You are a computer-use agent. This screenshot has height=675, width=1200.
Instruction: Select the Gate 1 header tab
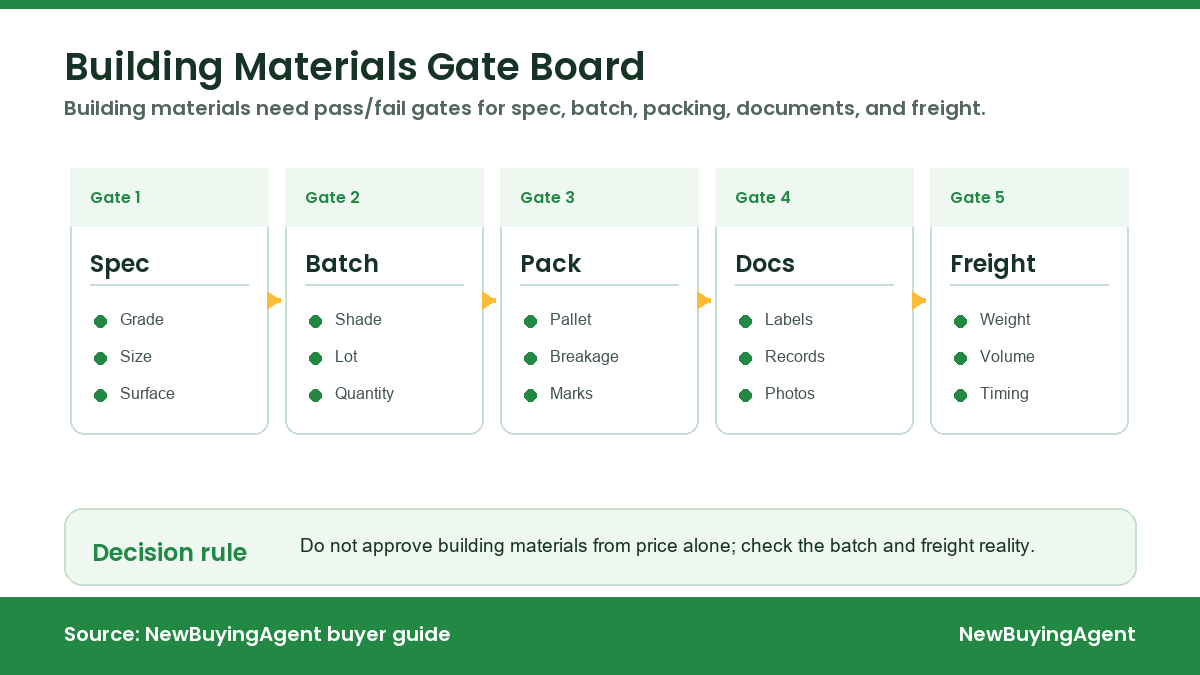[x=170, y=197]
